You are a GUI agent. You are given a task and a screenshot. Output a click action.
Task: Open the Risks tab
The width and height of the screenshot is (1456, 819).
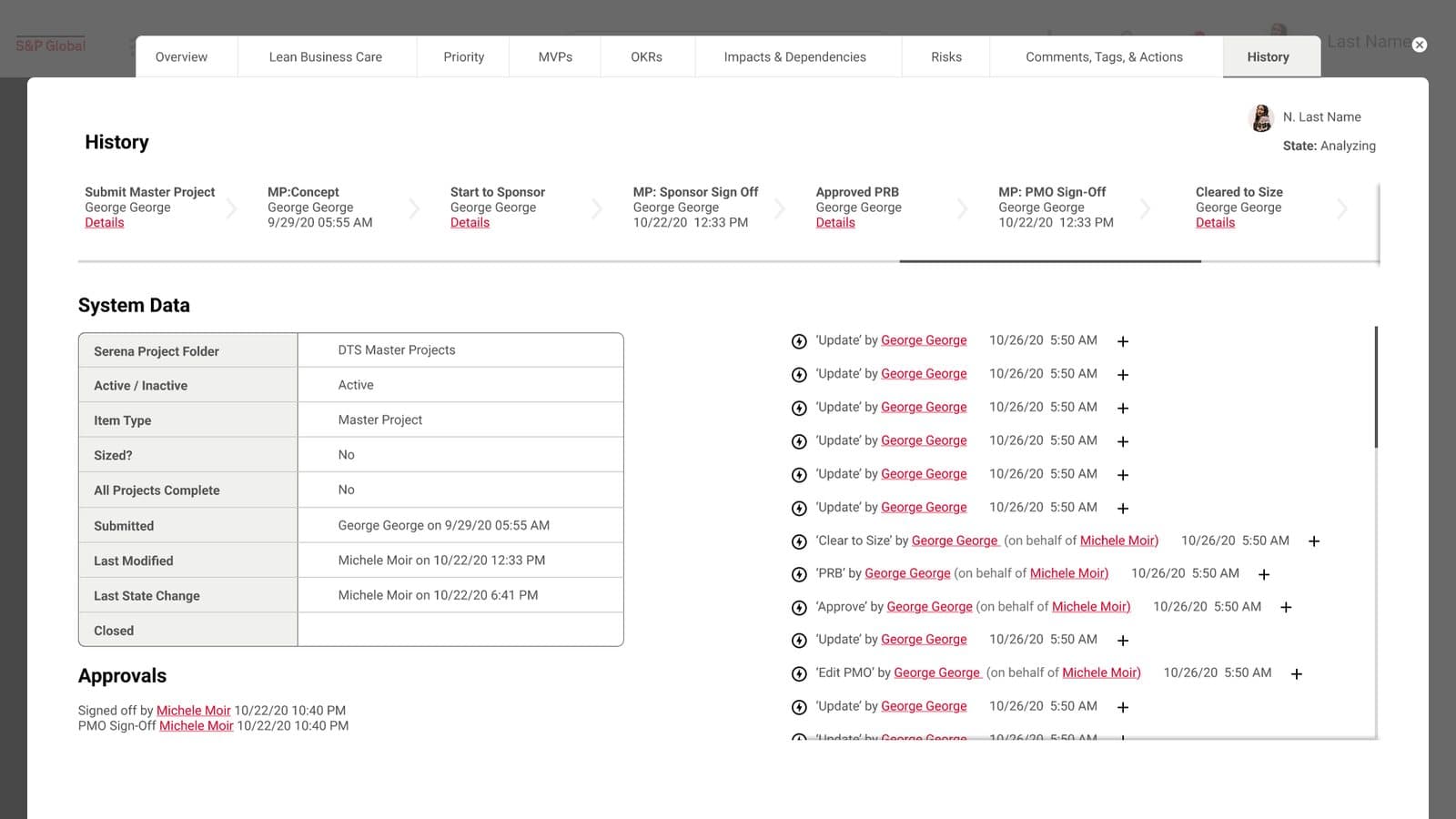click(x=946, y=56)
